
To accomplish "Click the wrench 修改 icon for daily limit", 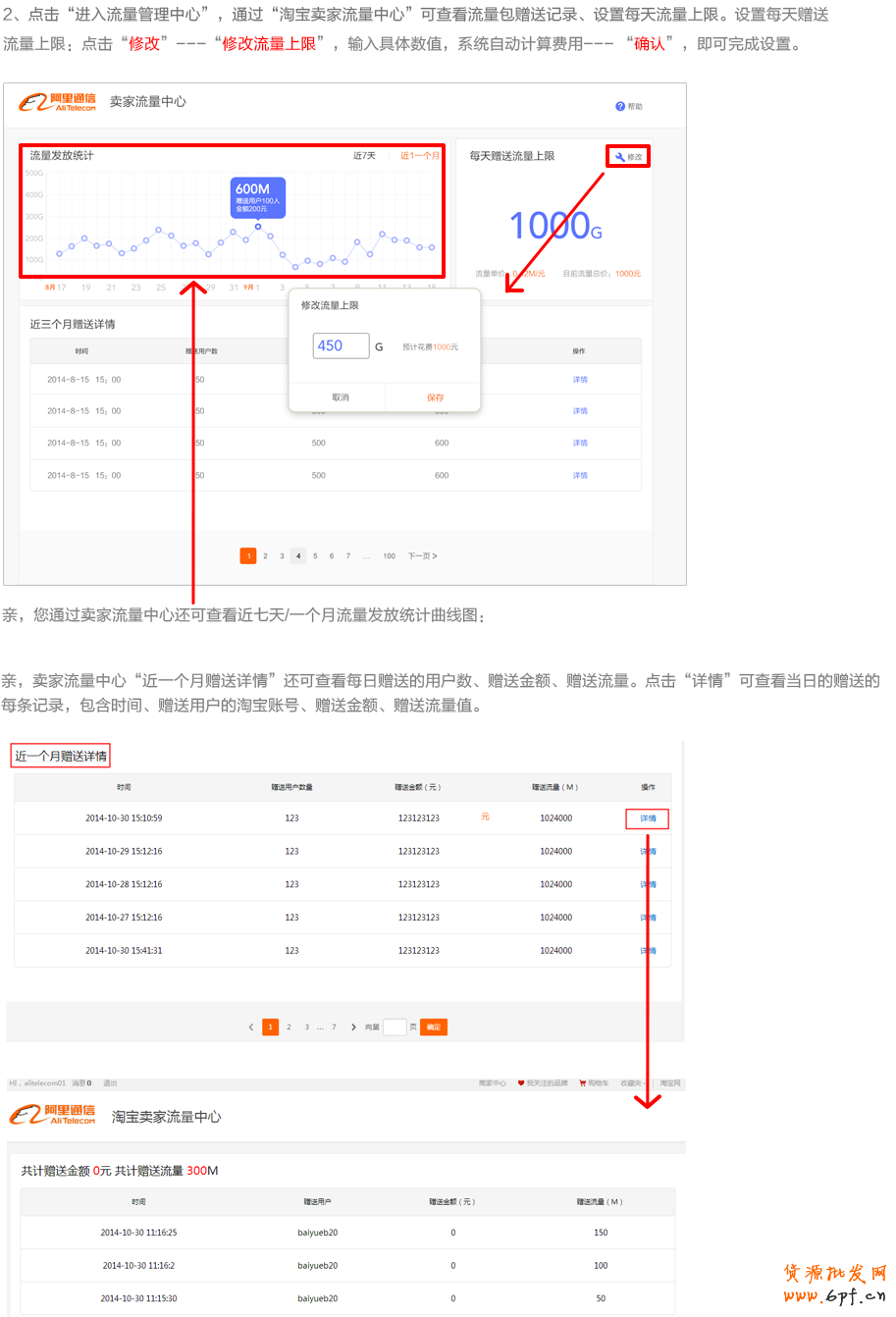I will tap(620, 157).
